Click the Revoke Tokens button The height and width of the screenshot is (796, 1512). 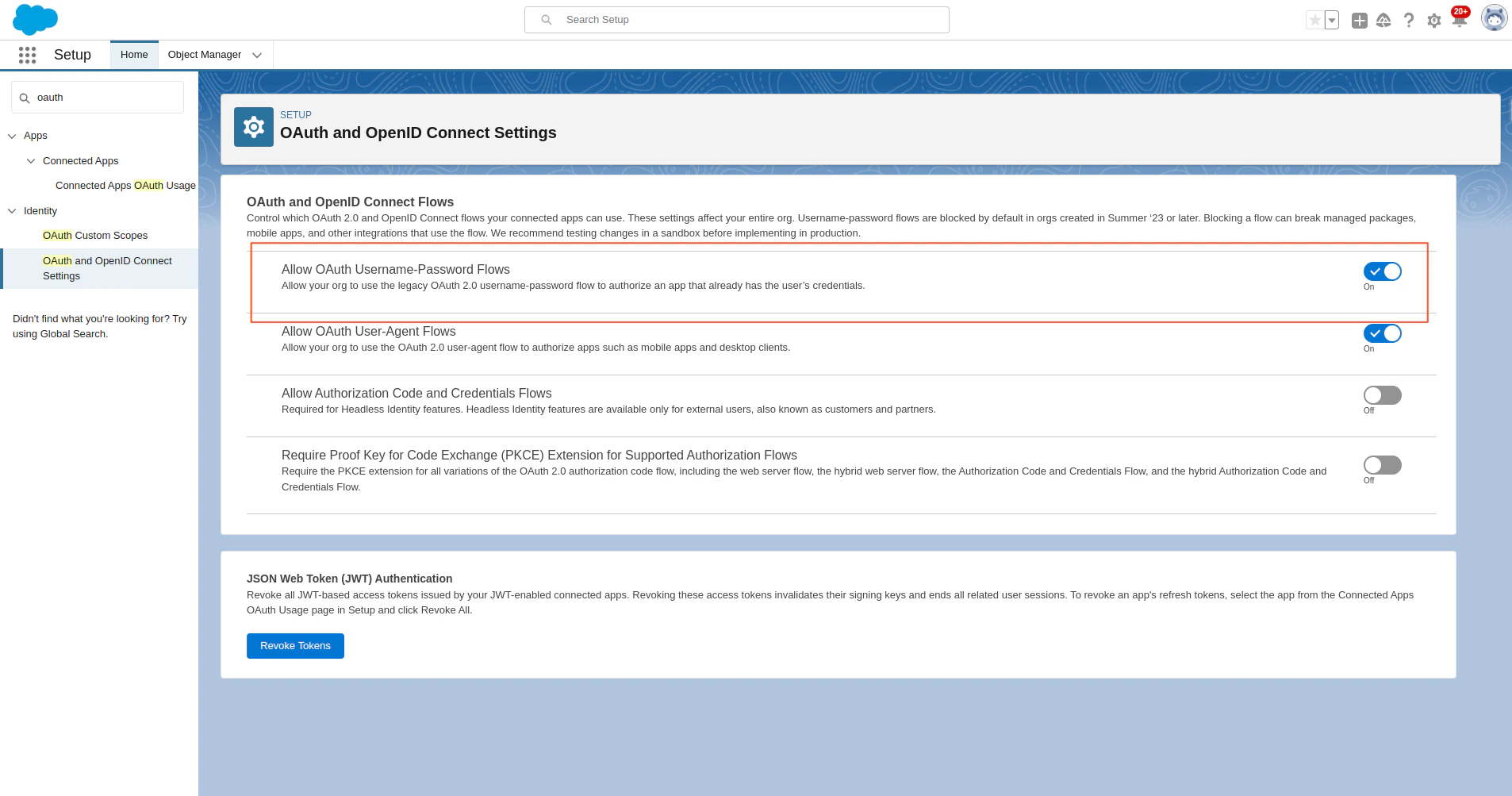tap(295, 645)
